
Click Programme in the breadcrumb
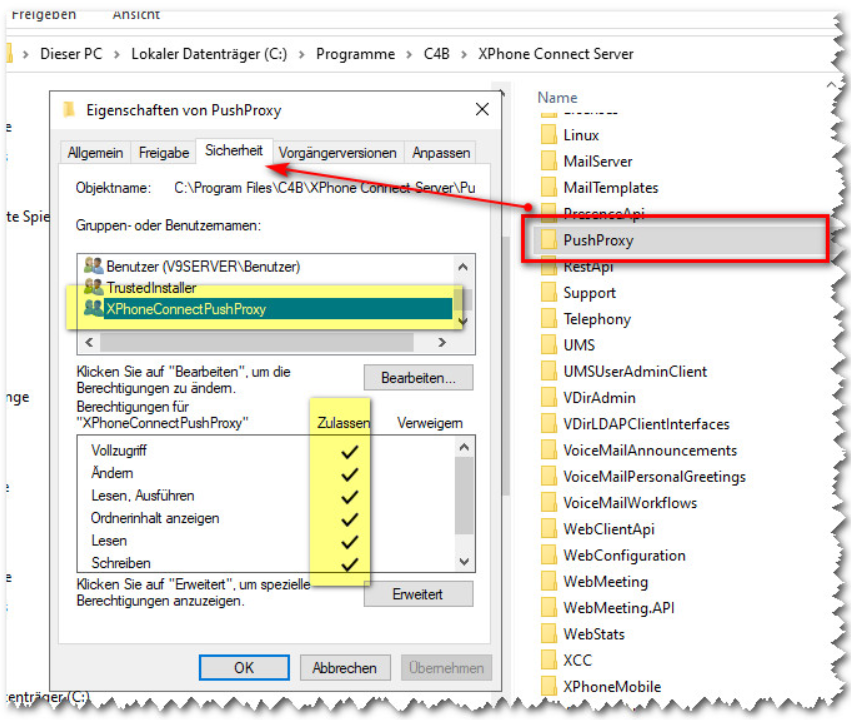[355, 54]
